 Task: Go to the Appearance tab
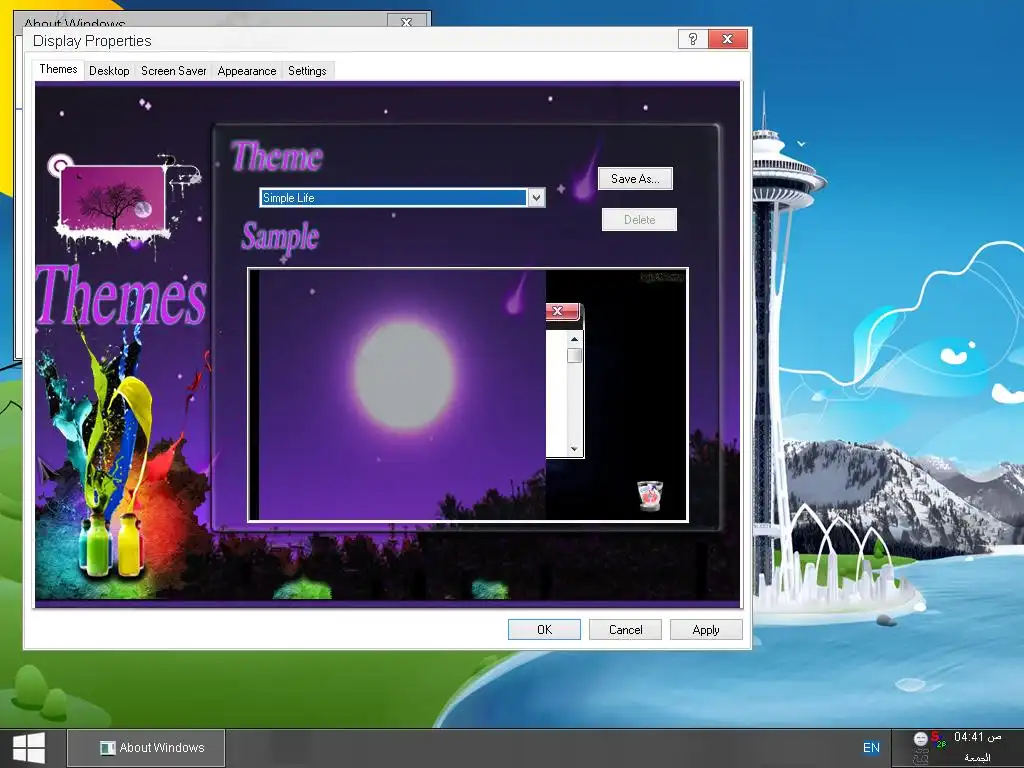click(x=247, y=71)
